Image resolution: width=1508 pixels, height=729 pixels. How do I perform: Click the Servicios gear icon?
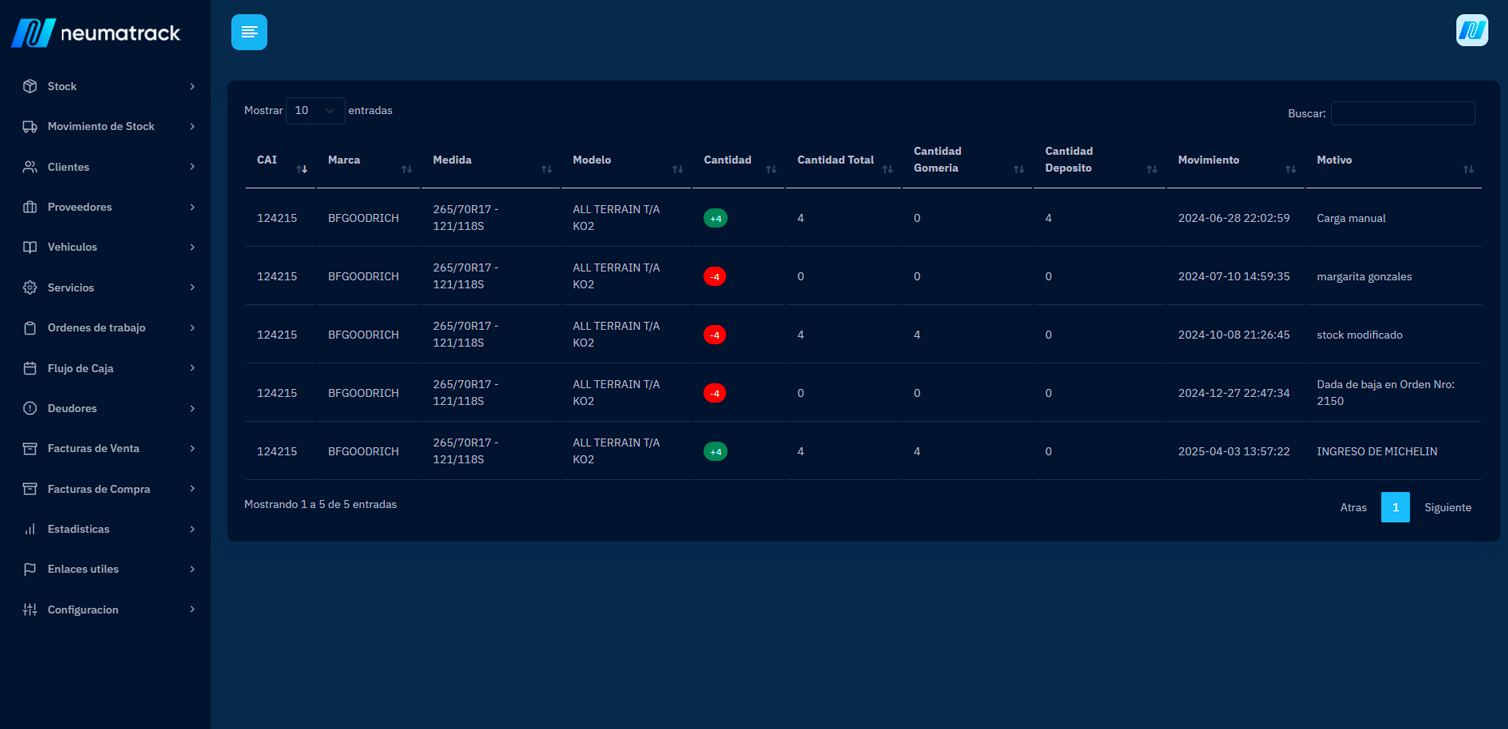30,287
